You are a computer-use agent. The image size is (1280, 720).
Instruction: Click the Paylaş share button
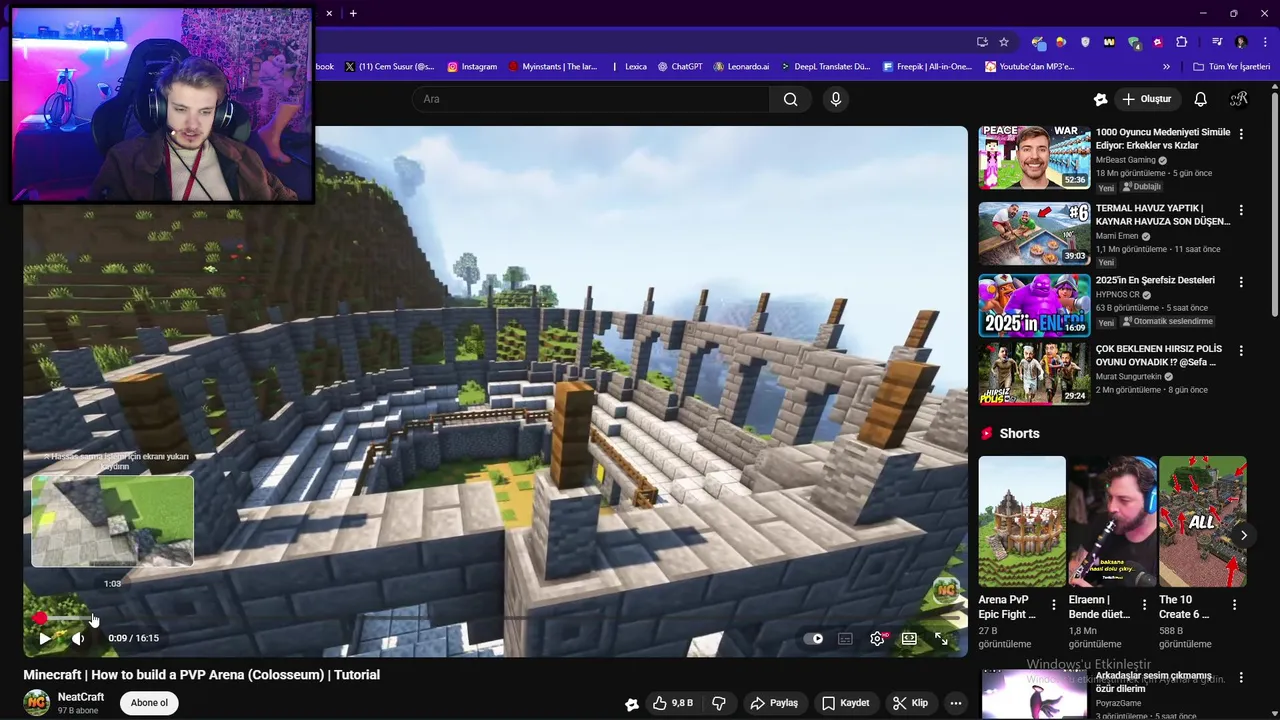[x=774, y=703]
